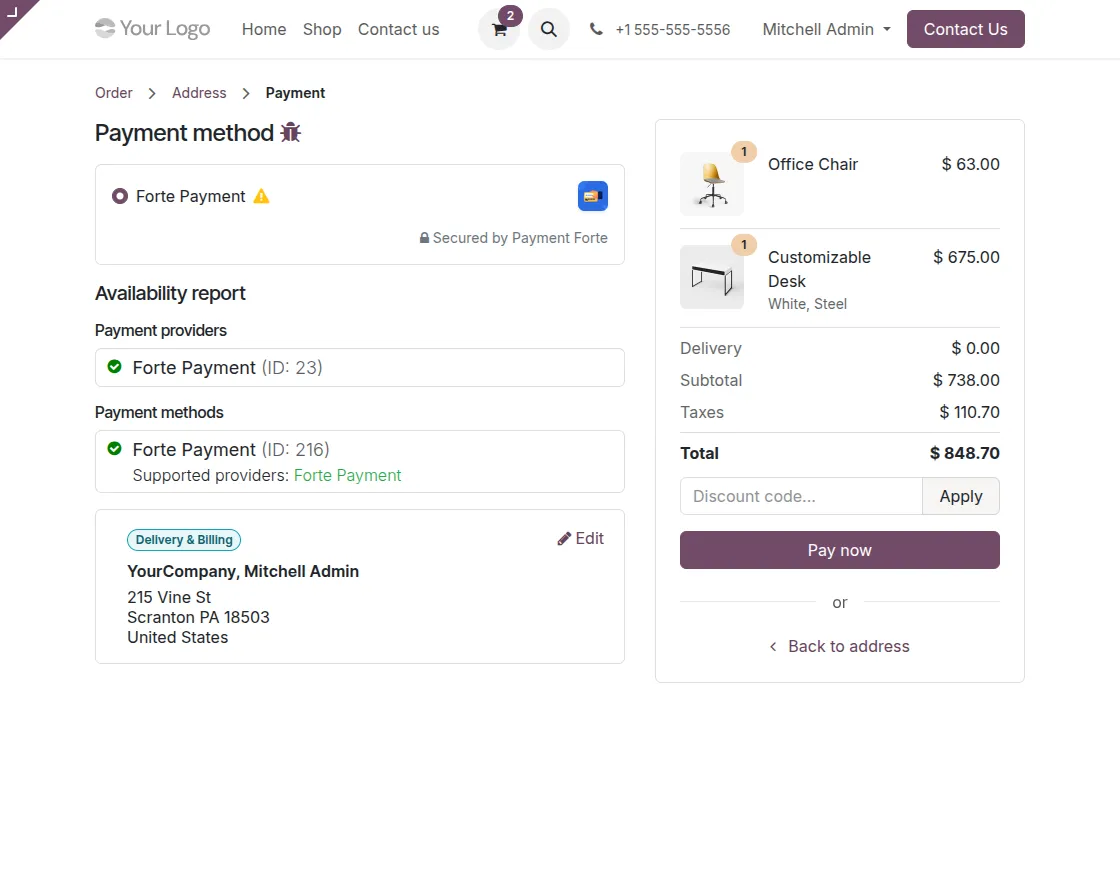Open the shopping cart with 2 items
Viewport: 1120px width, 880px height.
[498, 30]
